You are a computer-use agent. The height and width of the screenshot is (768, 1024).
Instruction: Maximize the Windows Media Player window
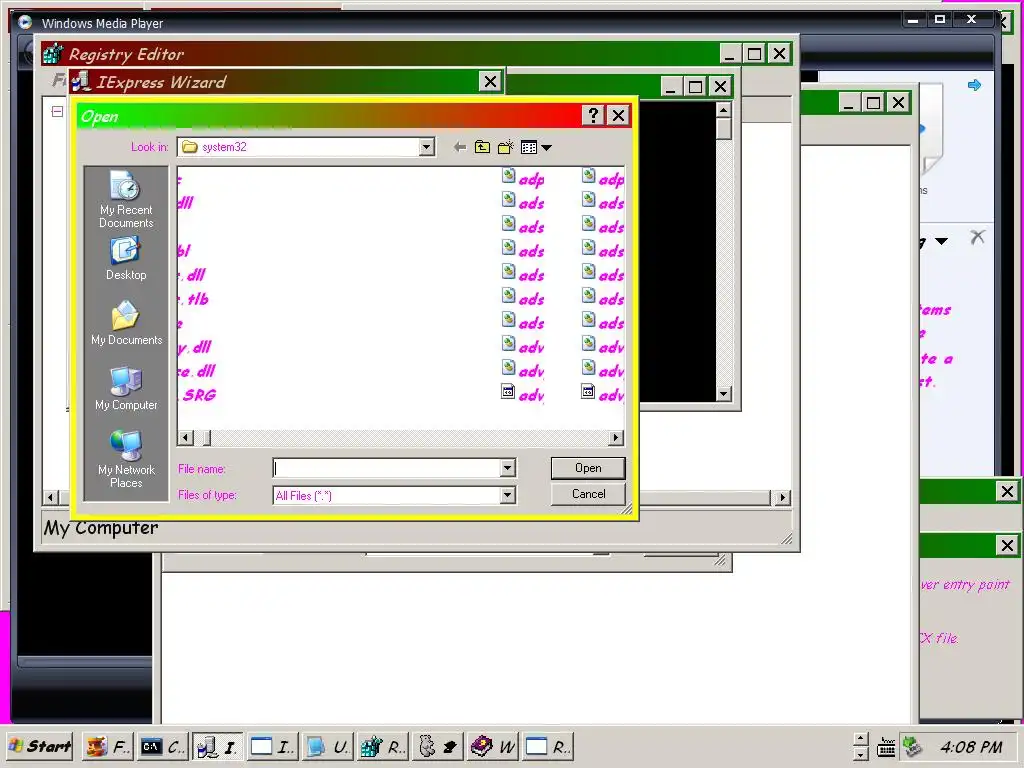pos(940,20)
